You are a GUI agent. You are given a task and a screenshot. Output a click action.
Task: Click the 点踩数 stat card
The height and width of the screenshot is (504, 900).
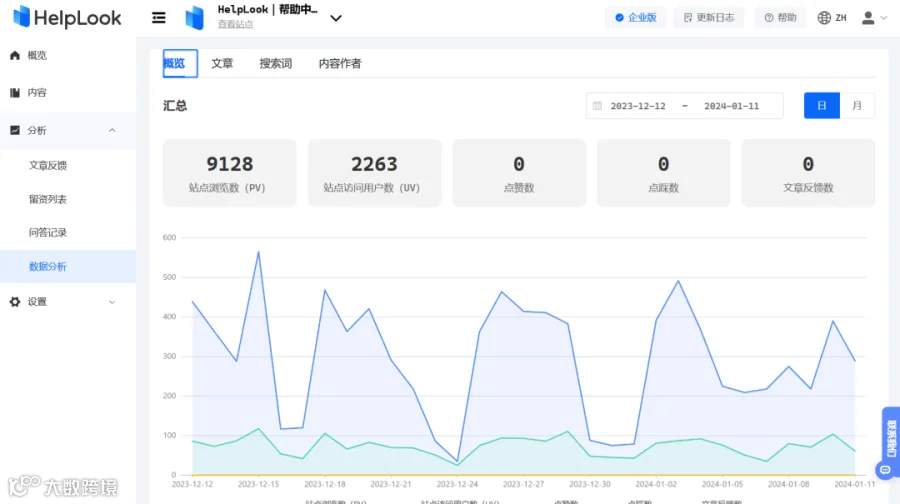[664, 173]
